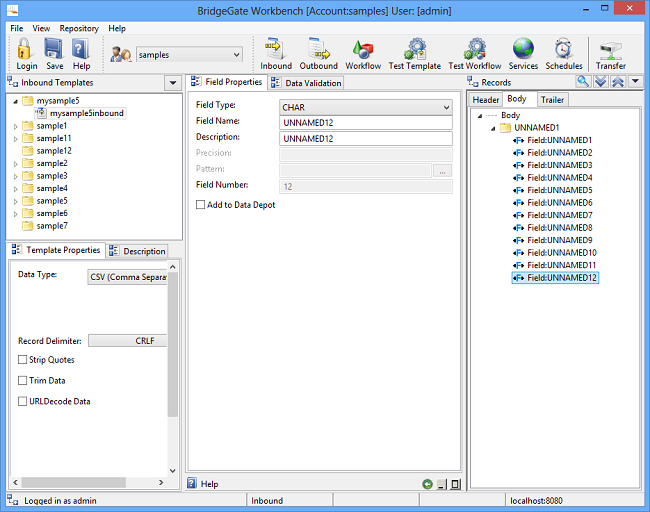Select the sample12 folder
This screenshot has width=650, height=512.
(47, 151)
